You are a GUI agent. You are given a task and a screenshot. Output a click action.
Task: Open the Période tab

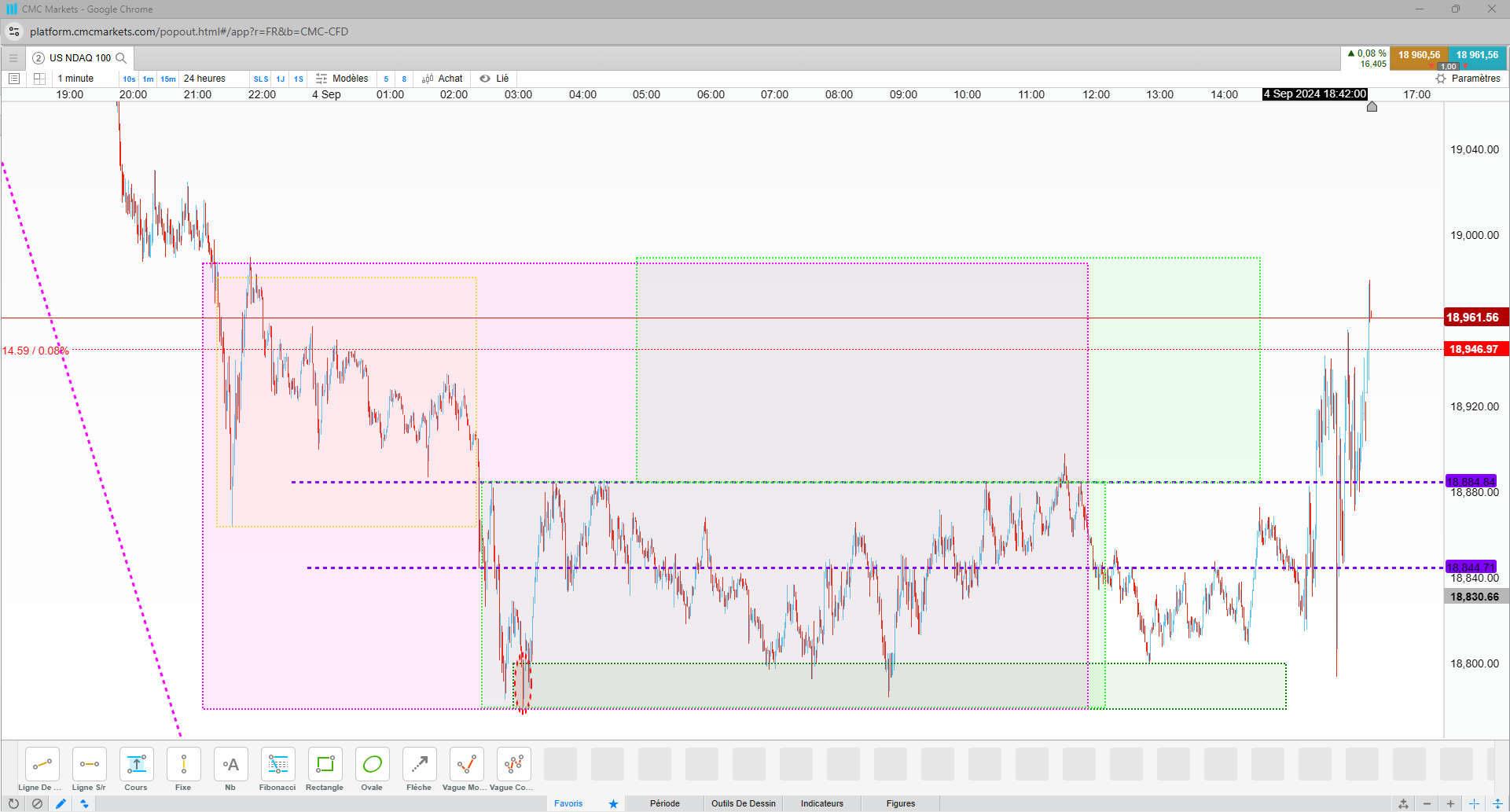click(x=665, y=803)
